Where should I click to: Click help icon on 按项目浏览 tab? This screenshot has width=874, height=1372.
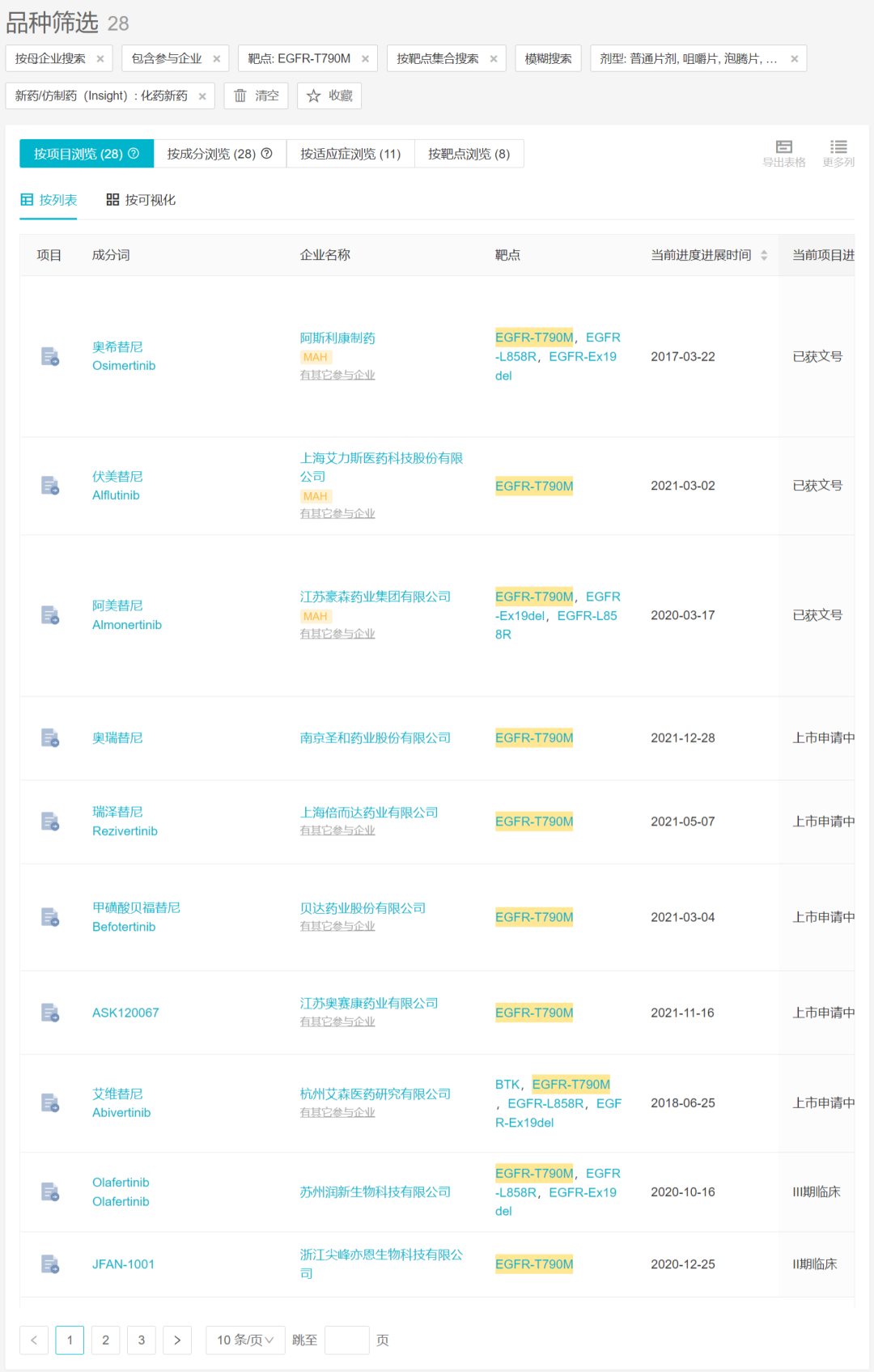point(134,154)
